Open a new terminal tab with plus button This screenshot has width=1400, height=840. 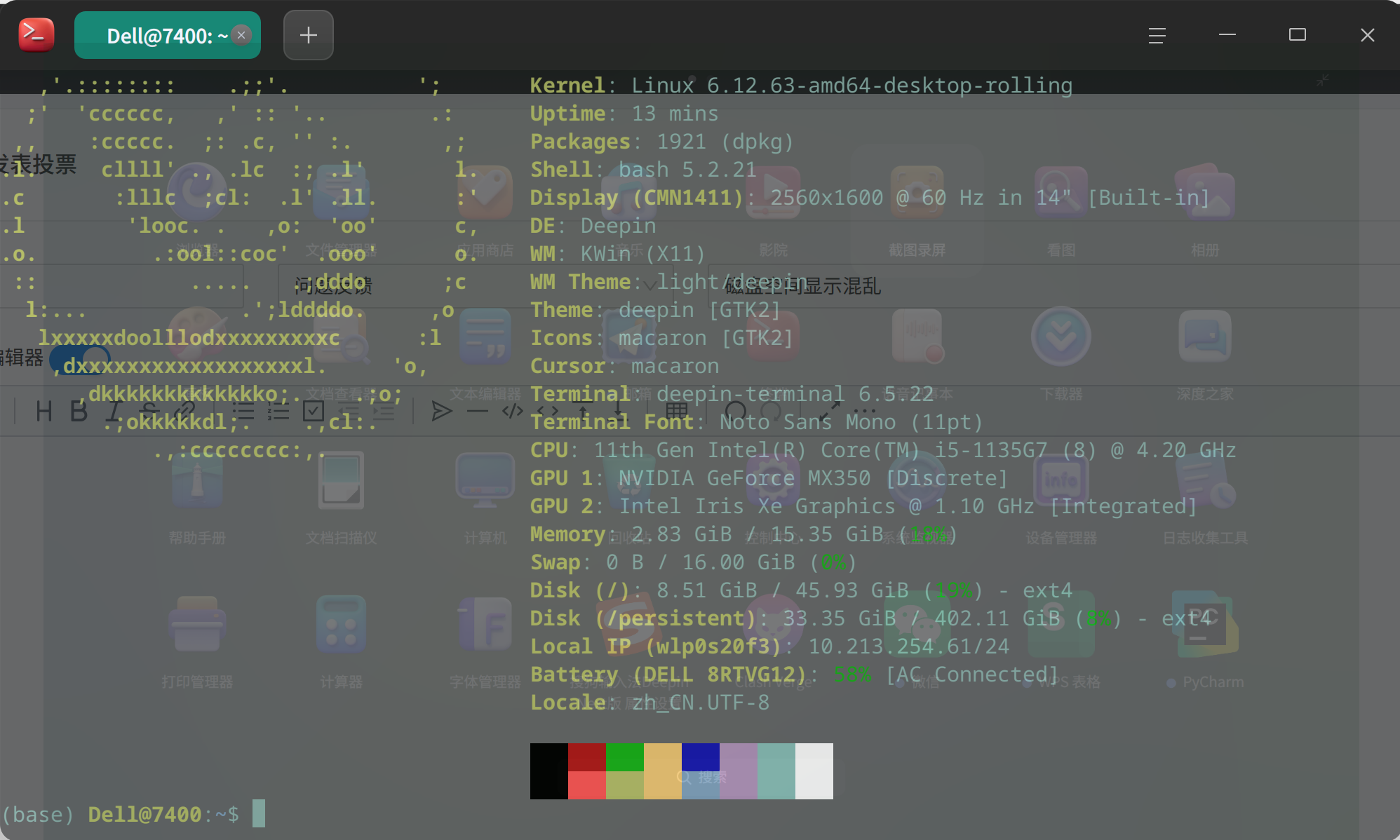pos(308,35)
